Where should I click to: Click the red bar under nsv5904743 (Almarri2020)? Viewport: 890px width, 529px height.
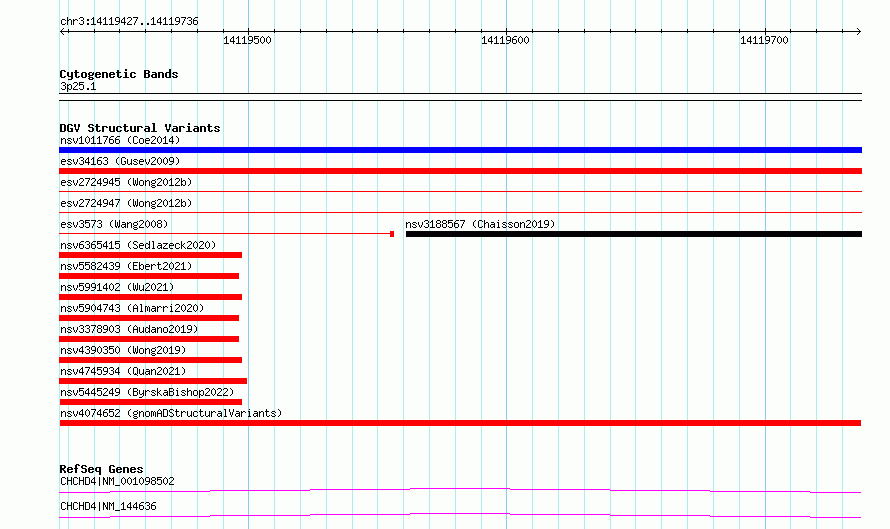(x=149, y=318)
